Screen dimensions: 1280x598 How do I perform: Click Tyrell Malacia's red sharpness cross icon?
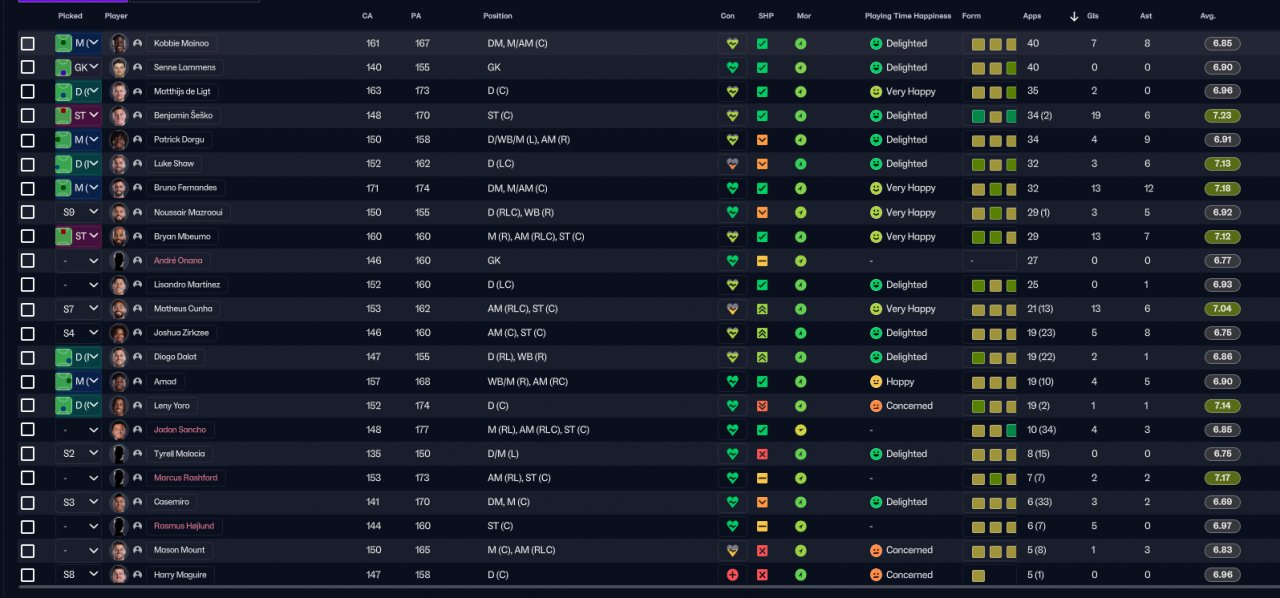pos(762,454)
